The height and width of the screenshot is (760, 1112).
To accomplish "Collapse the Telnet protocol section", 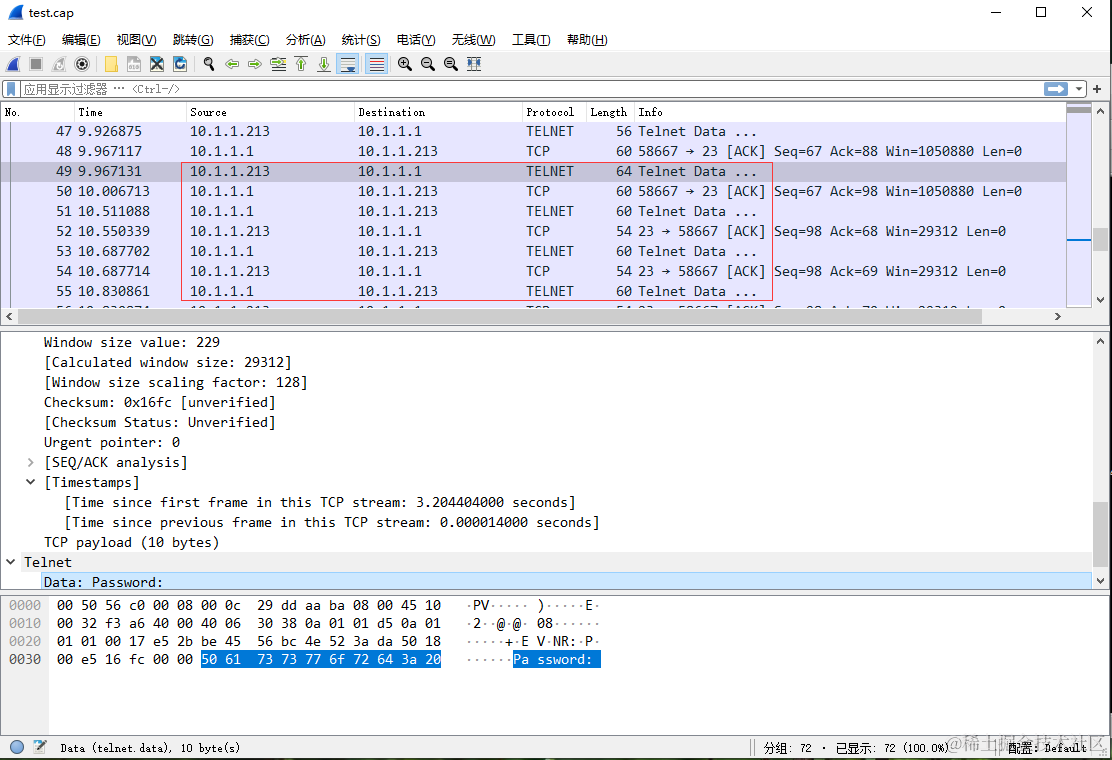I will click(x=11, y=562).
